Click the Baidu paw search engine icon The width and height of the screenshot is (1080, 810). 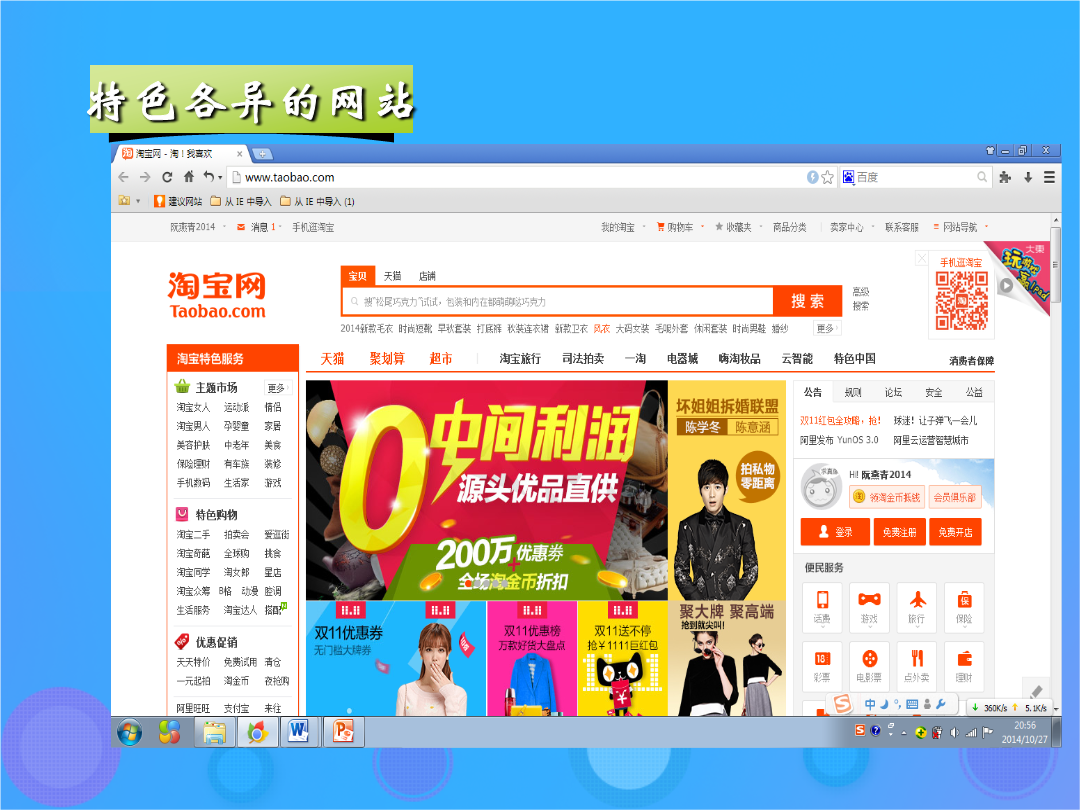point(849,177)
